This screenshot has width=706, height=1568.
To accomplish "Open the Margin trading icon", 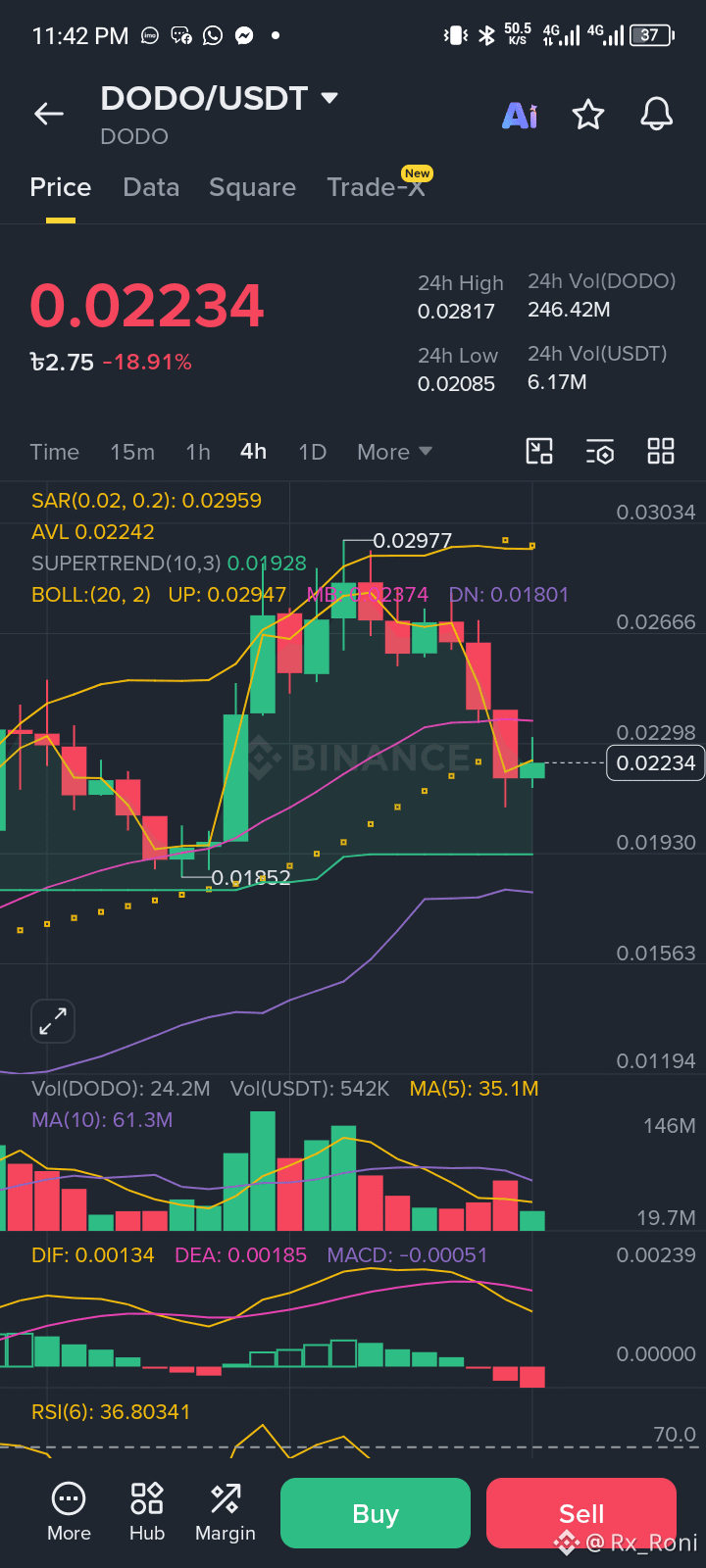I will coord(226,1512).
